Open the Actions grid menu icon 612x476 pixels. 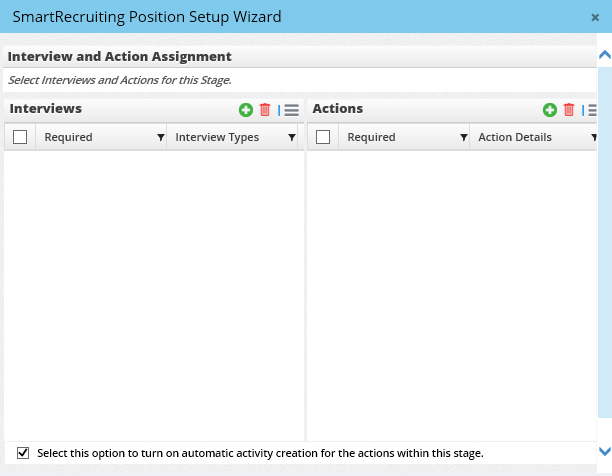pyautogui.click(x=593, y=110)
